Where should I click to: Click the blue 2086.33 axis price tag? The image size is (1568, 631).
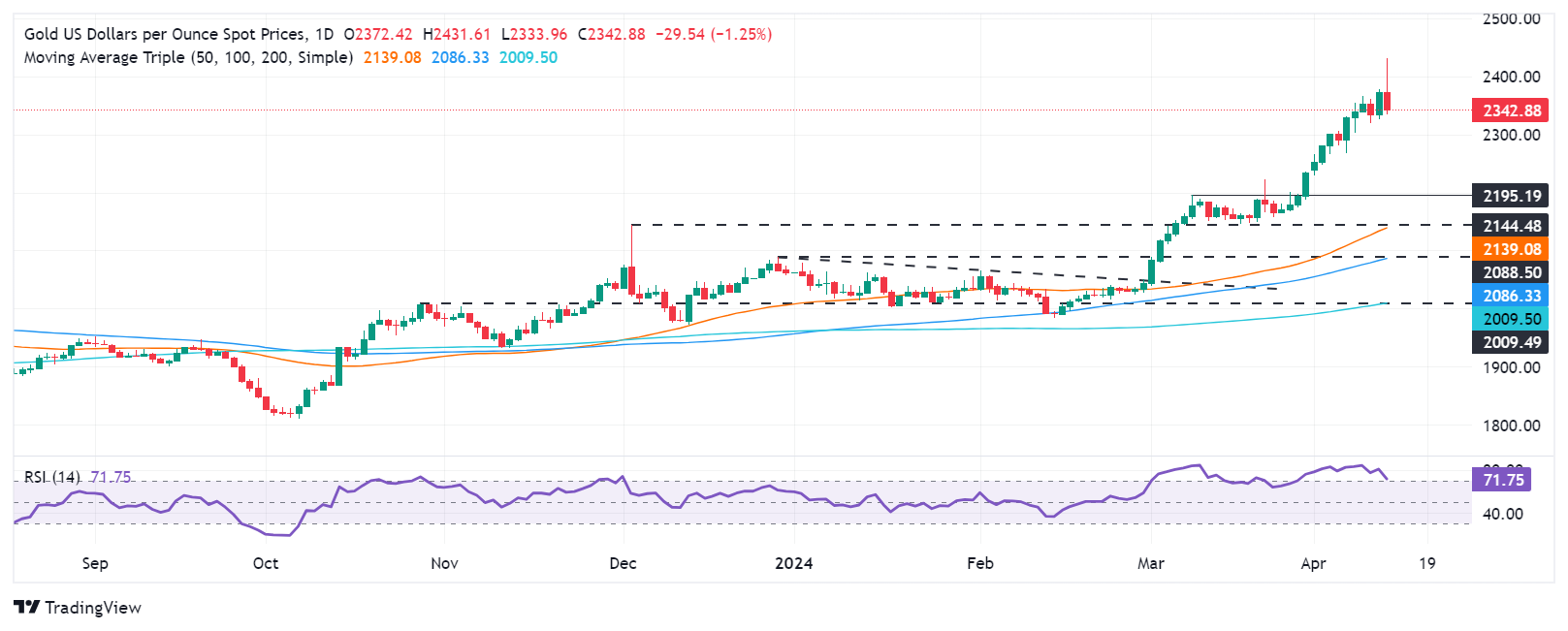click(1512, 296)
